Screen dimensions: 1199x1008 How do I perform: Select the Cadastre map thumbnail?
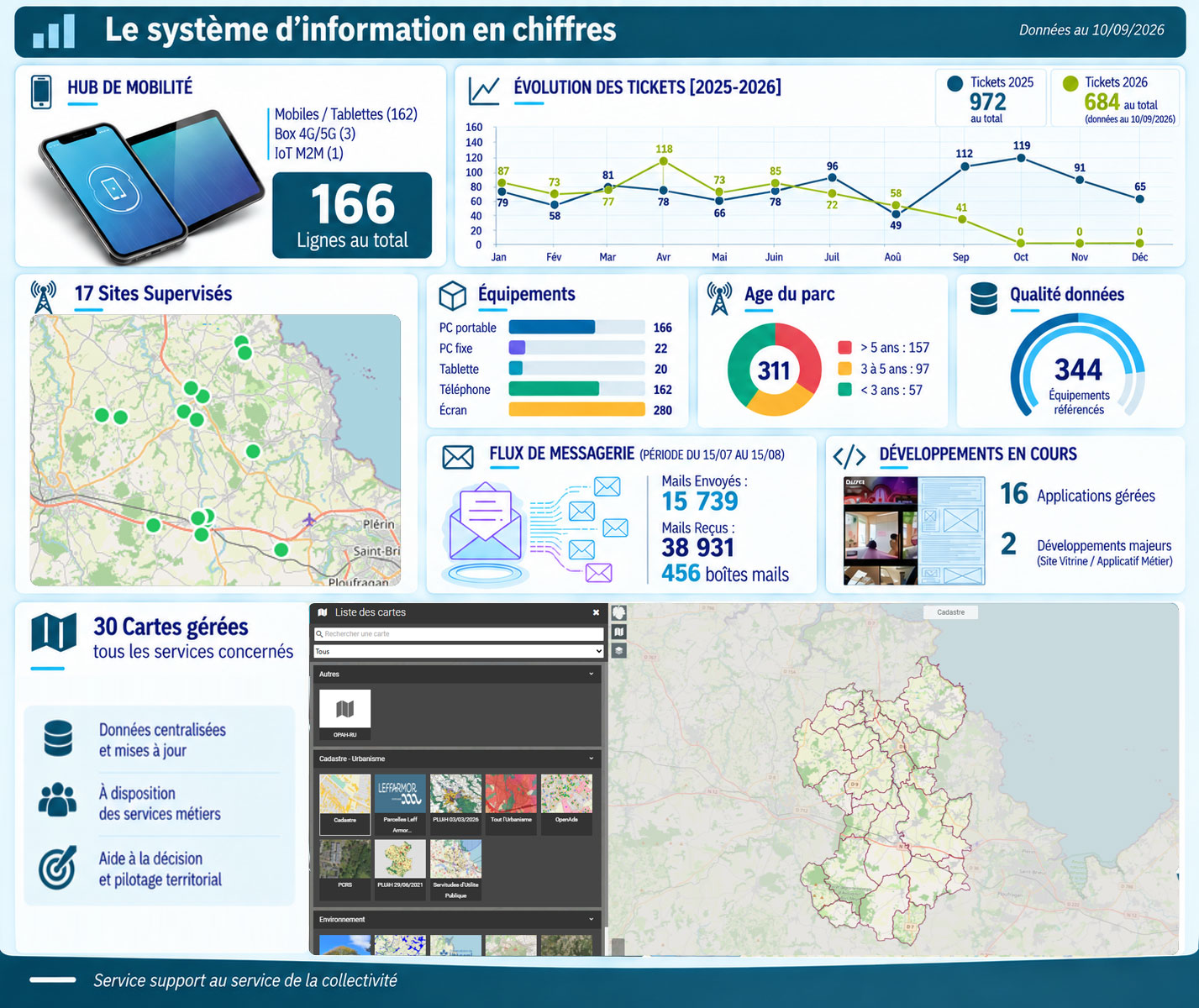pos(344,805)
